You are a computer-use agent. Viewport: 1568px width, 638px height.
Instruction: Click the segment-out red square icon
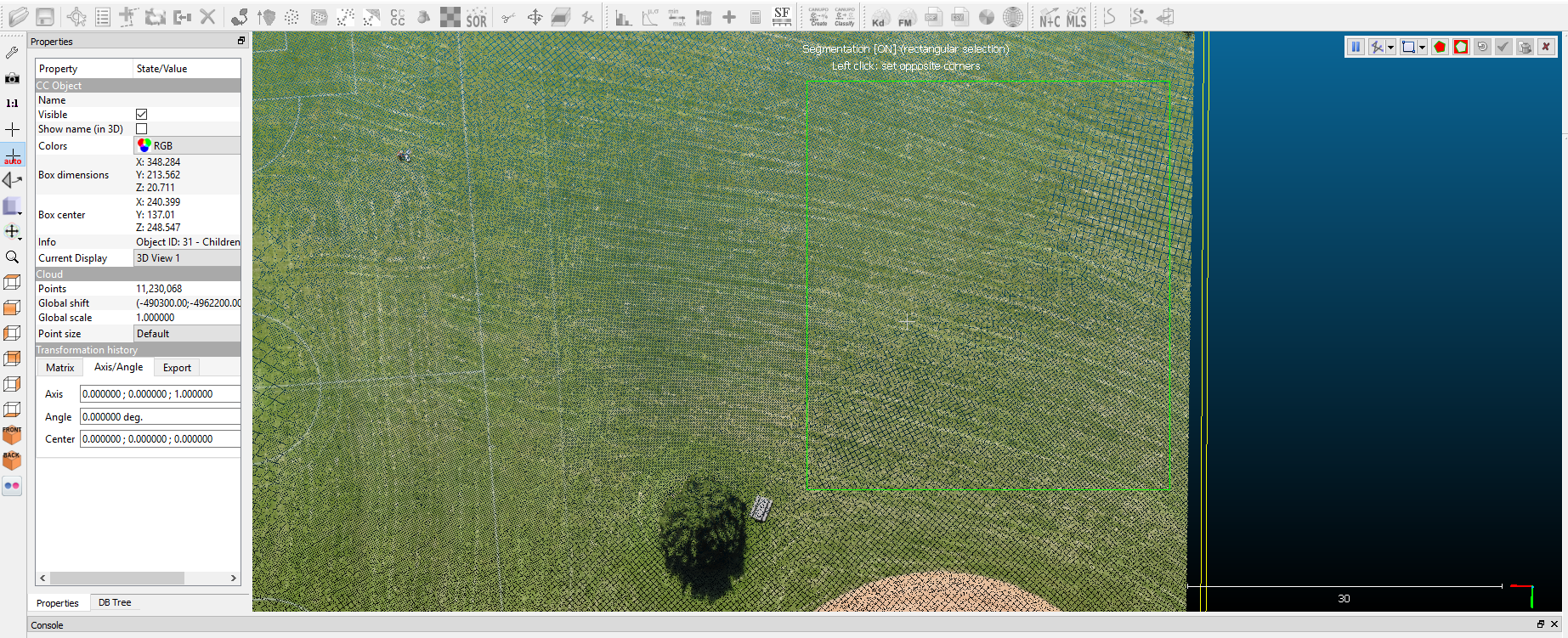click(1461, 47)
